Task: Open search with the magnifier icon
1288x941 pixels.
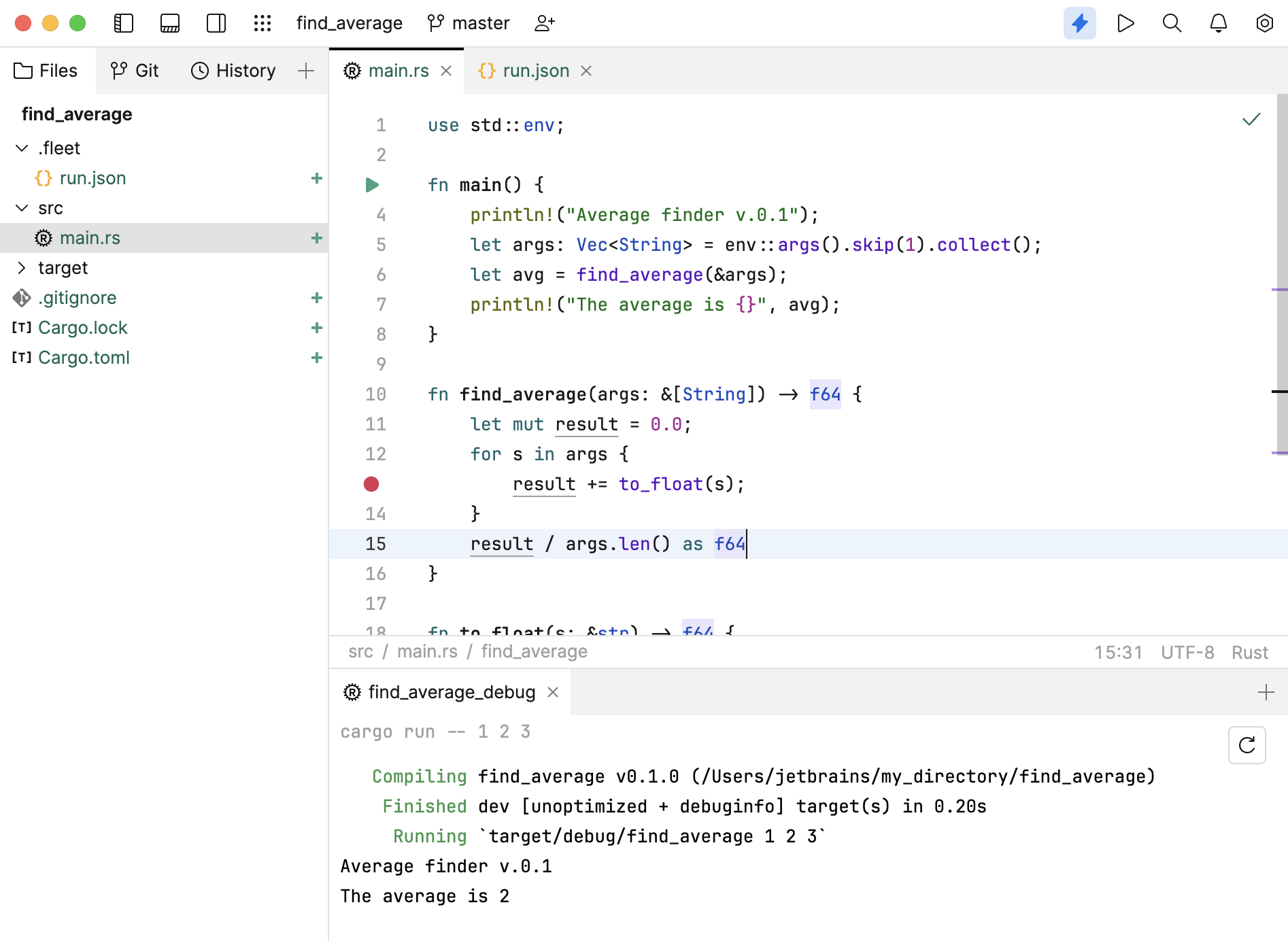Action: pos(1172,23)
